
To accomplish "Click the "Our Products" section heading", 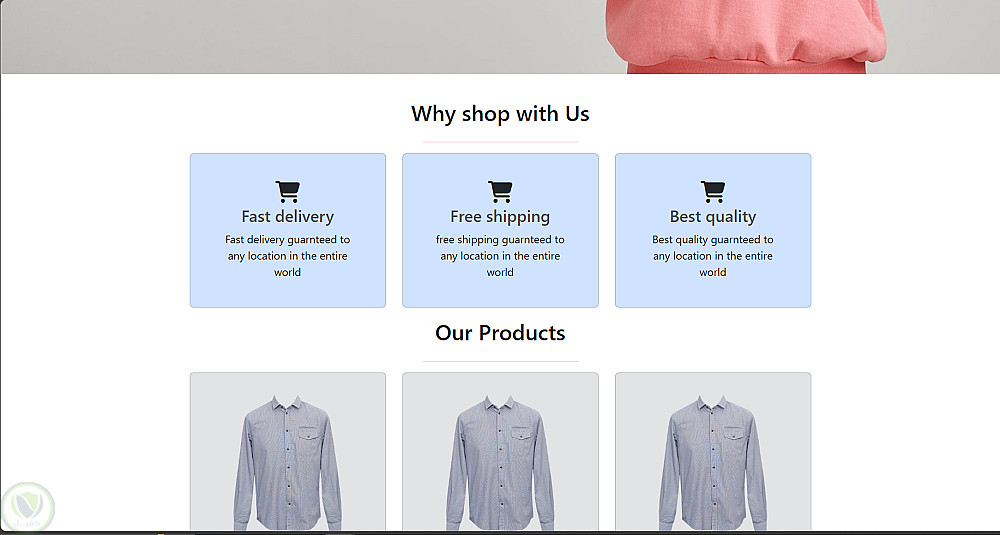I will (x=500, y=333).
